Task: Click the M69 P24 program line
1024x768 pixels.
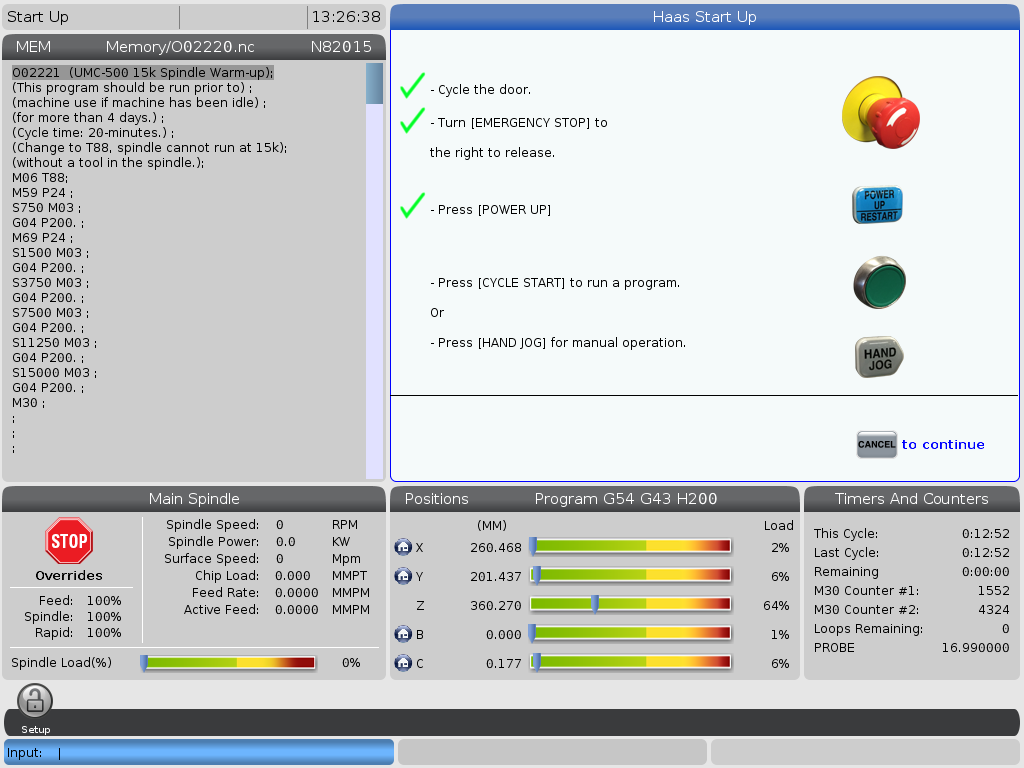Action: point(42,238)
